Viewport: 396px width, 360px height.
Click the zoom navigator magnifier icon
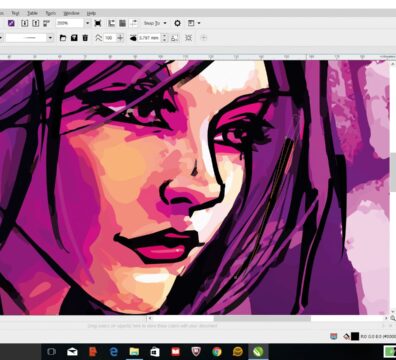pyautogui.click(x=393, y=318)
